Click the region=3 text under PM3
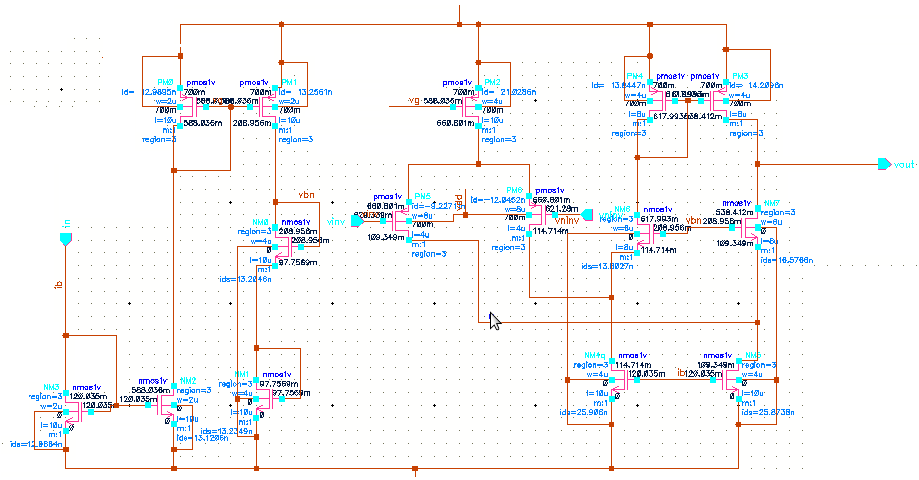 (x=746, y=134)
